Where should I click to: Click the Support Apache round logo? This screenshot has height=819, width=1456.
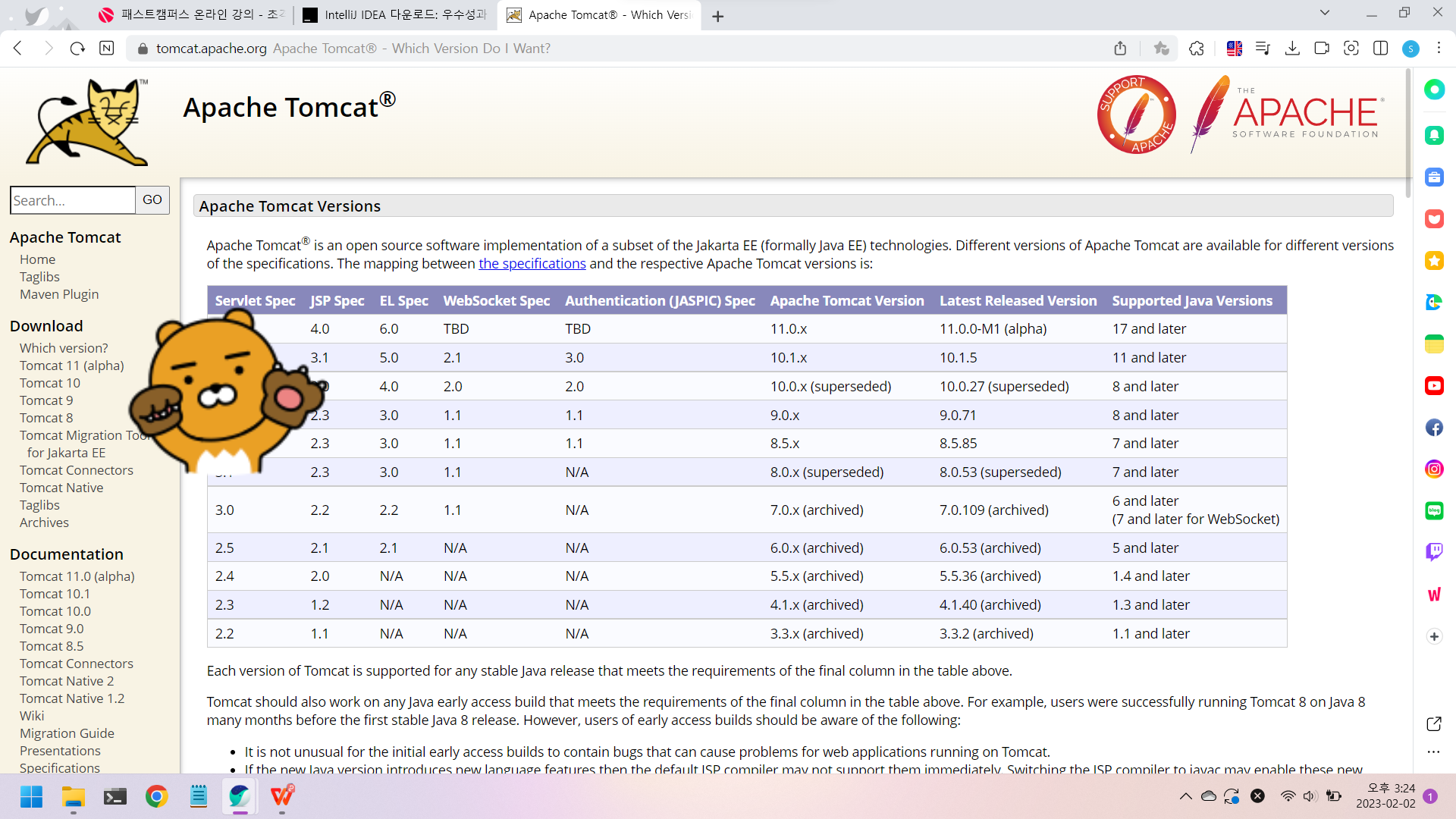pyautogui.click(x=1137, y=115)
